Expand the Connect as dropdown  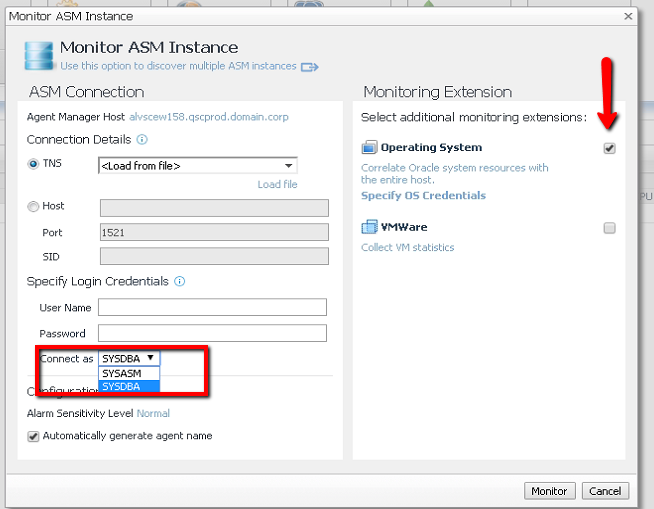128,358
